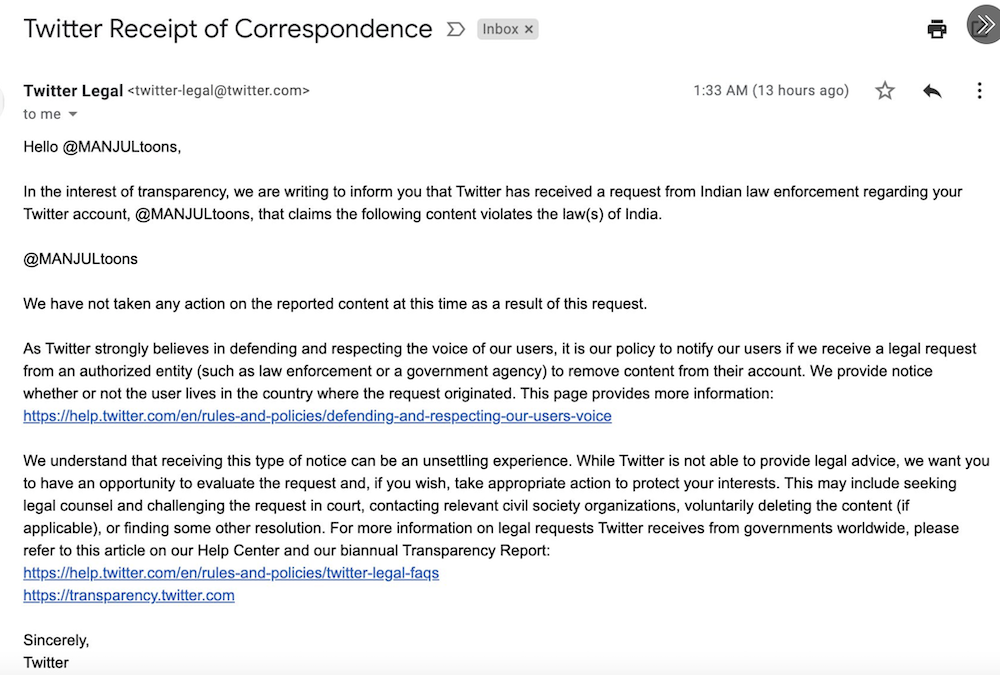Star the Twitter Legal message

(x=885, y=91)
